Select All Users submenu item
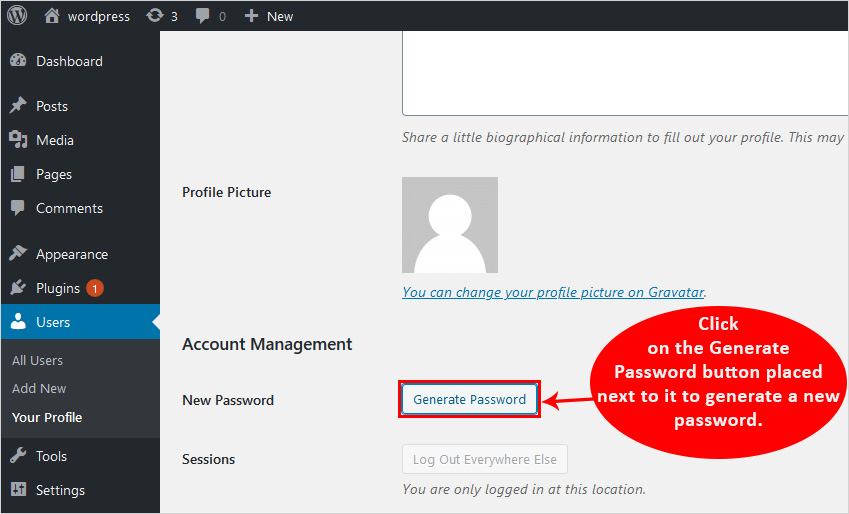Viewport: 849px width, 514px height. 37,360
